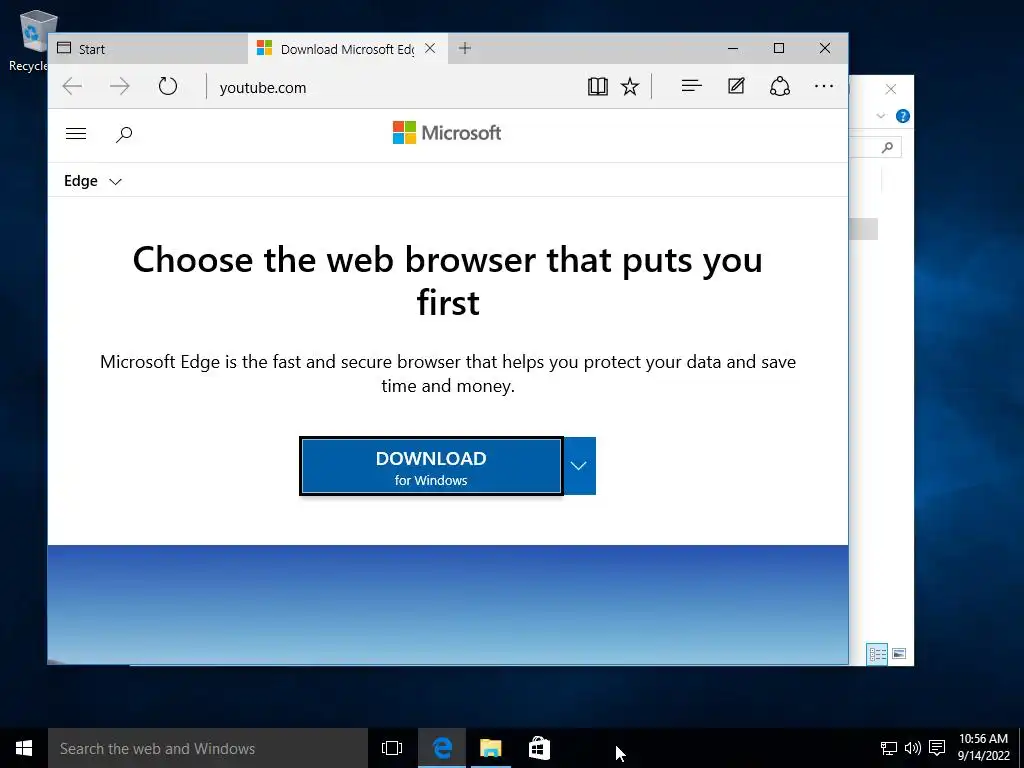The width and height of the screenshot is (1024, 768).
Task: Open the Share icon in Edge
Action: [x=780, y=86]
